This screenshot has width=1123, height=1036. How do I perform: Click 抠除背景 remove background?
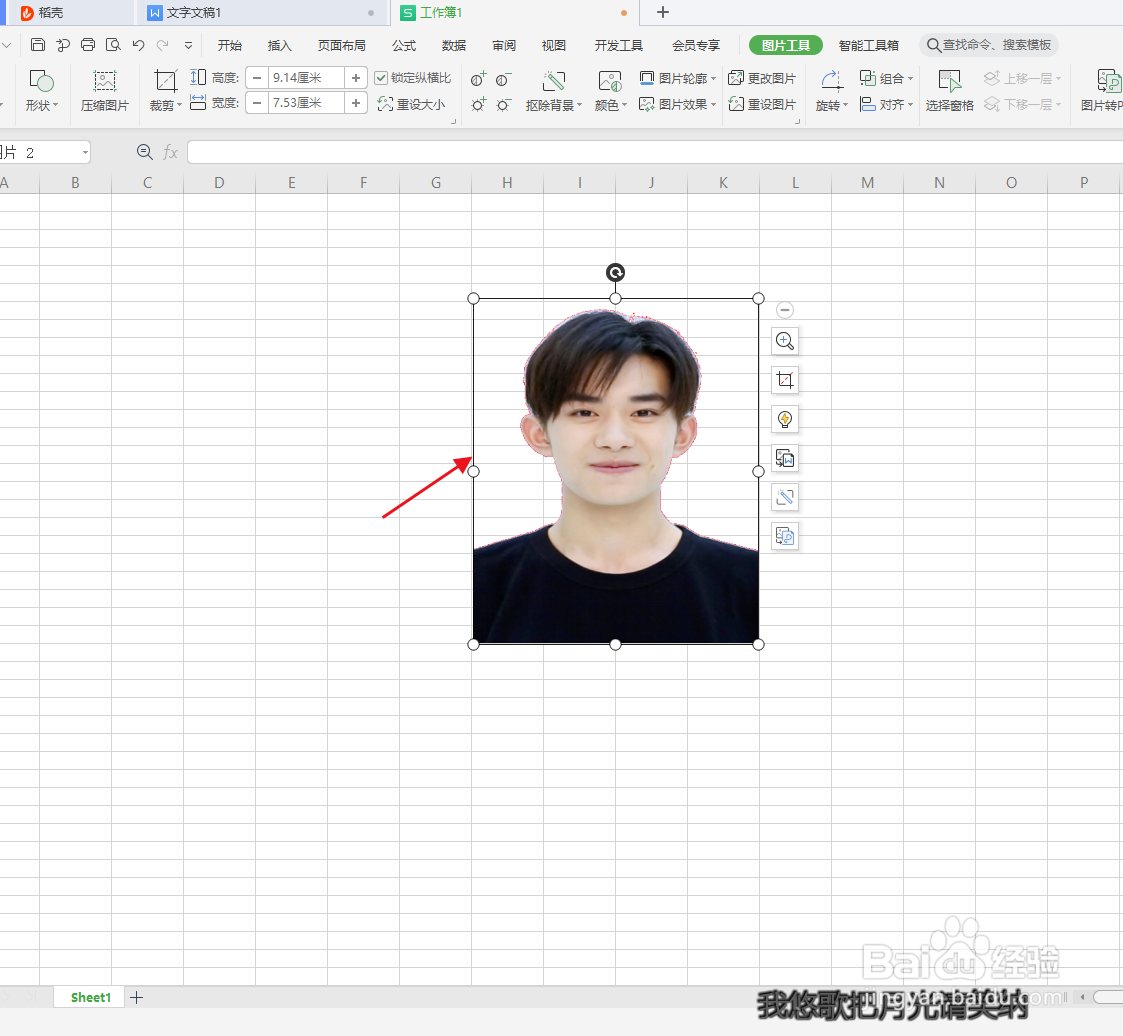pos(554,90)
